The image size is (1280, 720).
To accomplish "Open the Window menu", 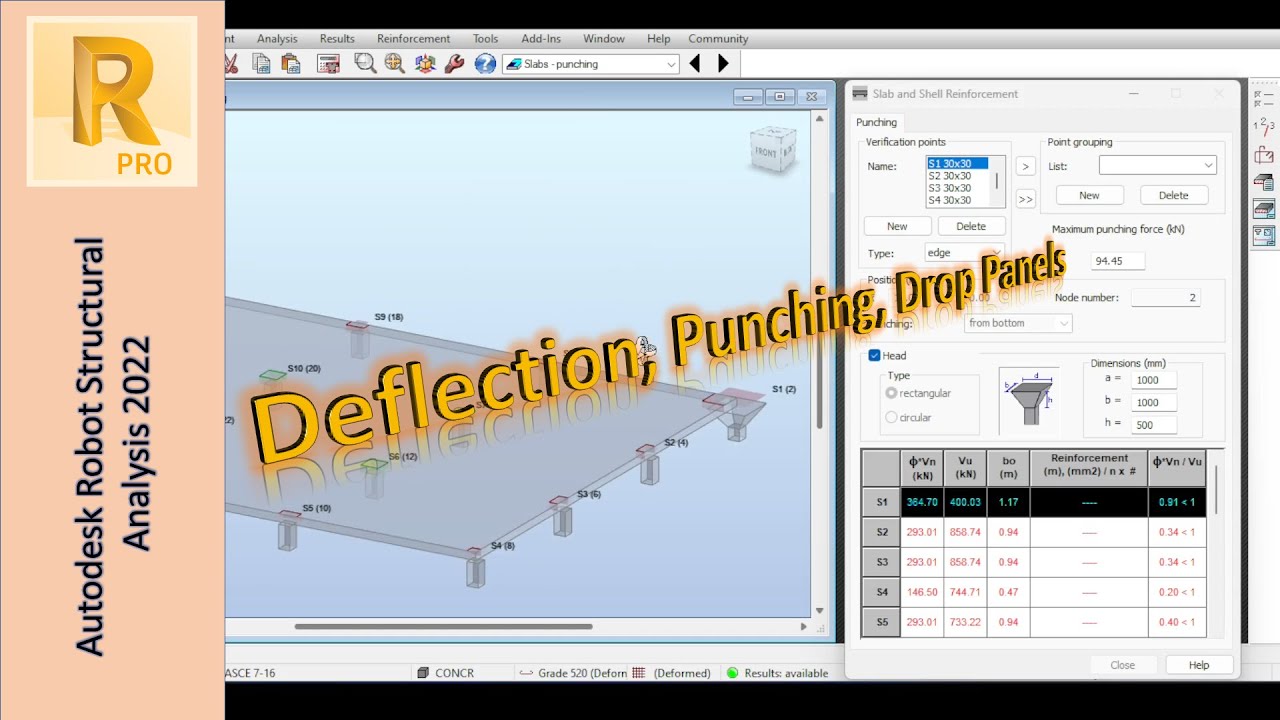I will pos(604,38).
